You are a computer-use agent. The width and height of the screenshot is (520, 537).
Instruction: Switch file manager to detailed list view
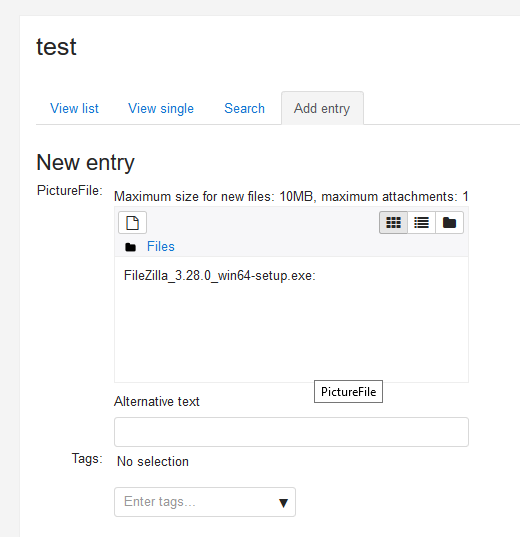(x=421, y=223)
